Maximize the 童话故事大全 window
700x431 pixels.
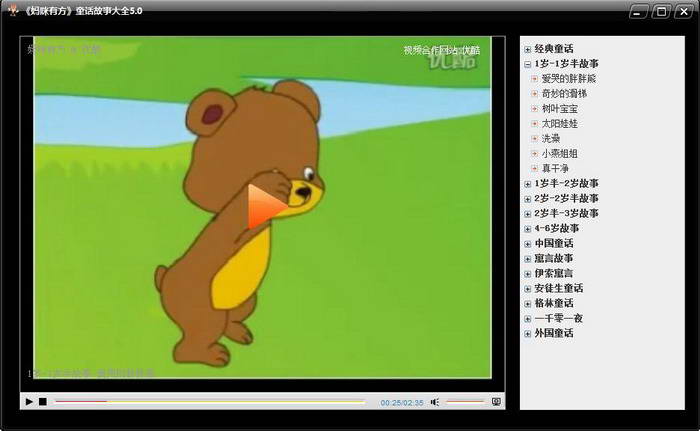tap(661, 12)
